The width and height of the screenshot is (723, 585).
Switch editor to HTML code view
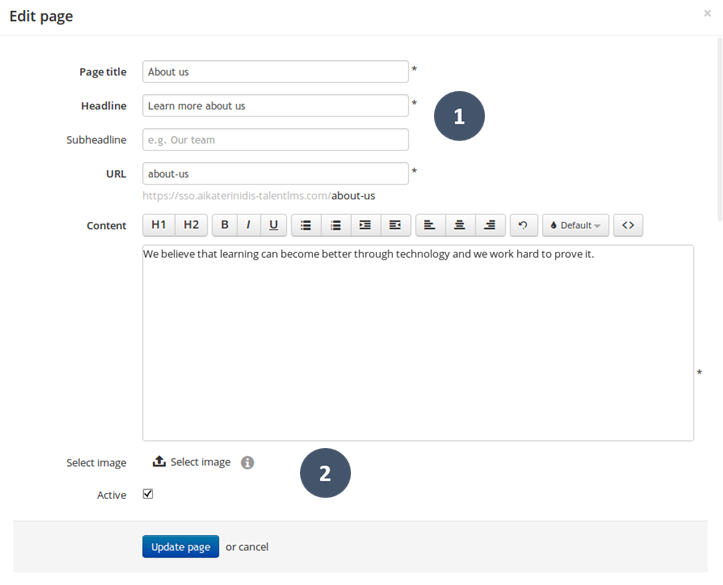(628, 225)
